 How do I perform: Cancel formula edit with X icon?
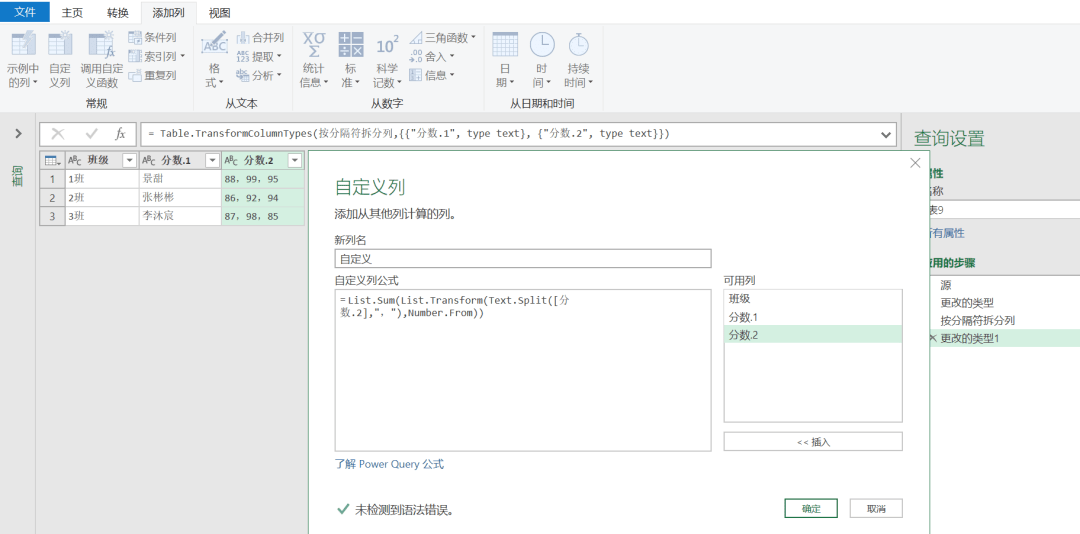(59, 134)
